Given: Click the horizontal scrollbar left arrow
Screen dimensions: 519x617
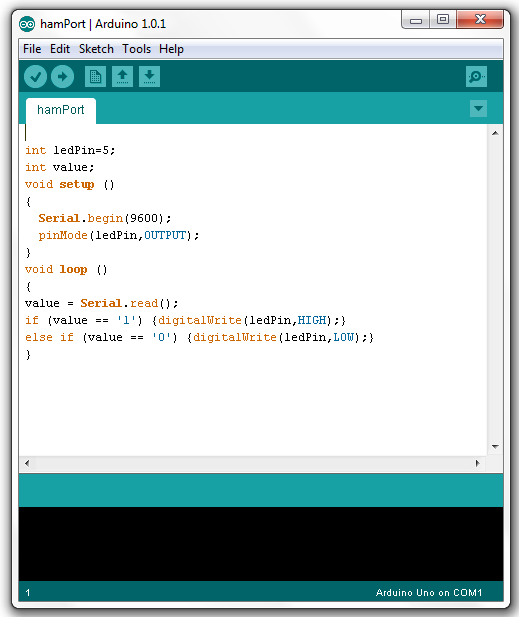Looking at the screenshot, I should pyautogui.click(x=27, y=463).
